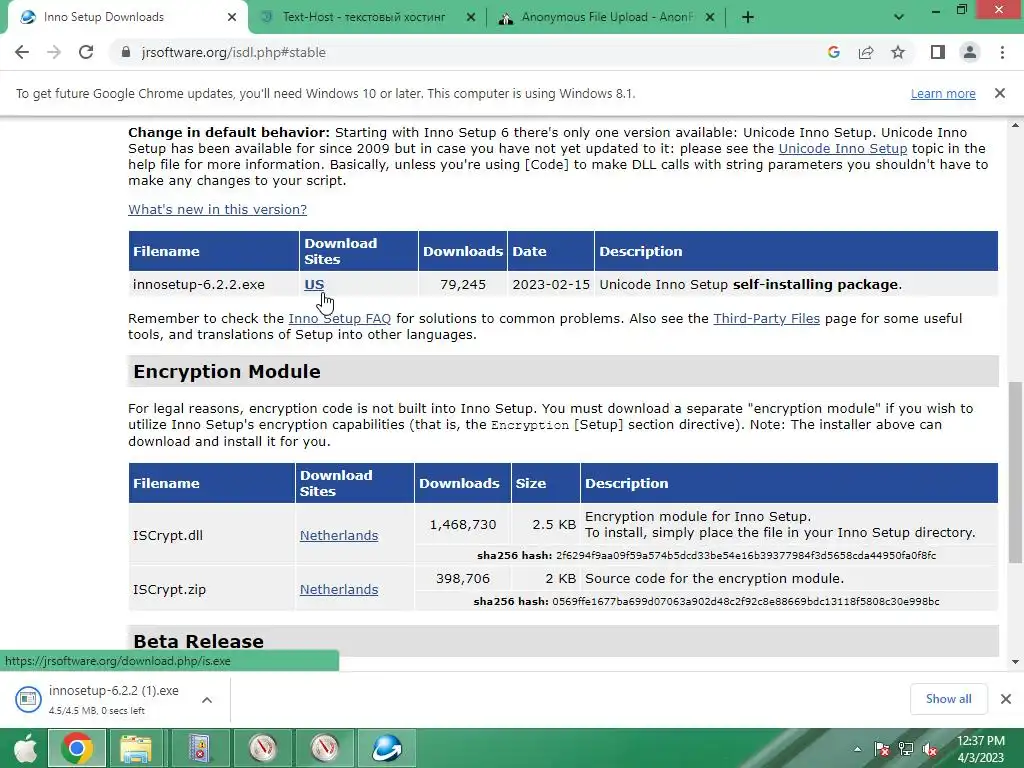
Task: Open the Start button with apple logo
Action: click(x=25, y=748)
